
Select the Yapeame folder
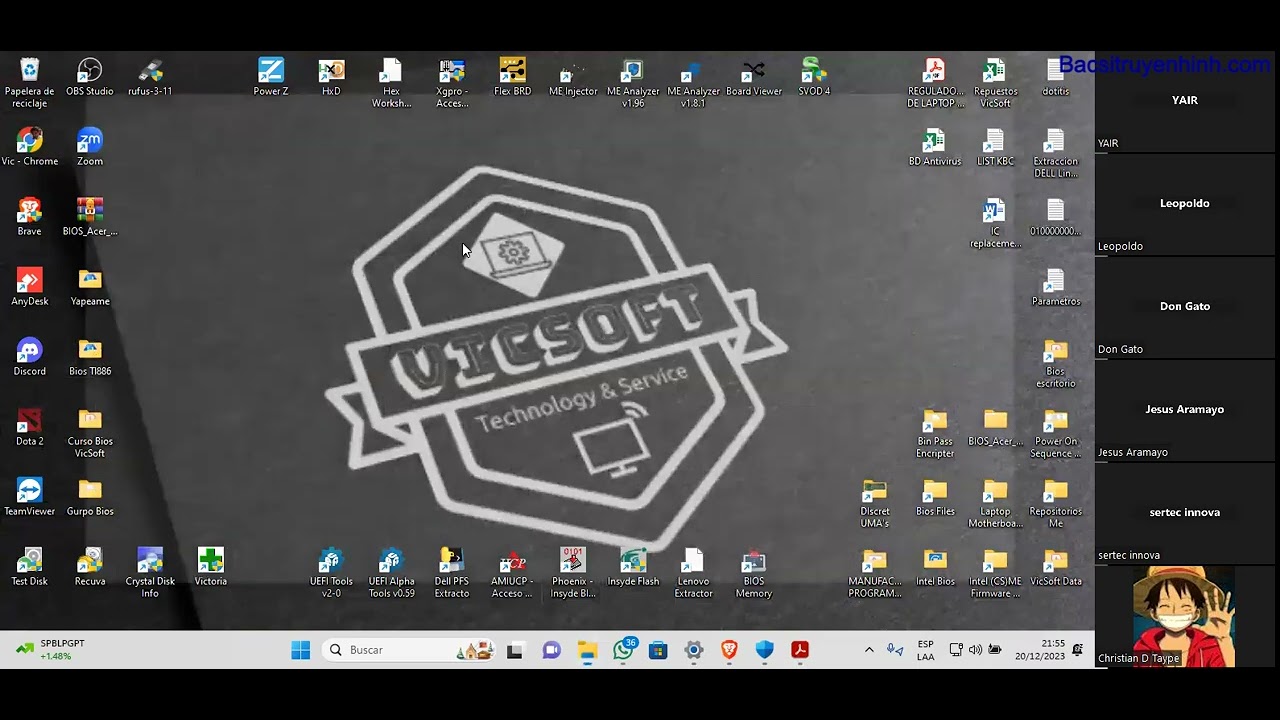coord(90,287)
